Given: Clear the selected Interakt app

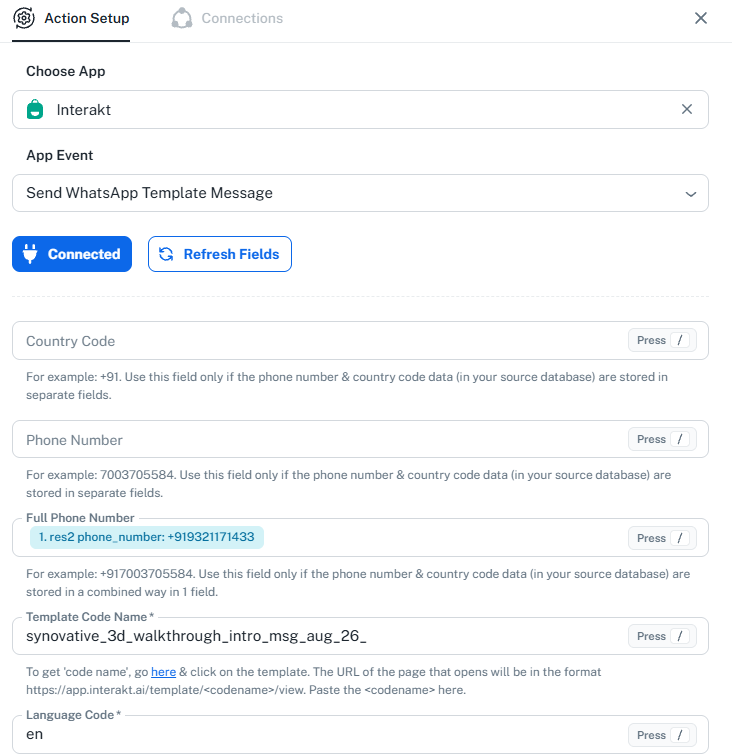Looking at the screenshot, I should pyautogui.click(x=687, y=109).
